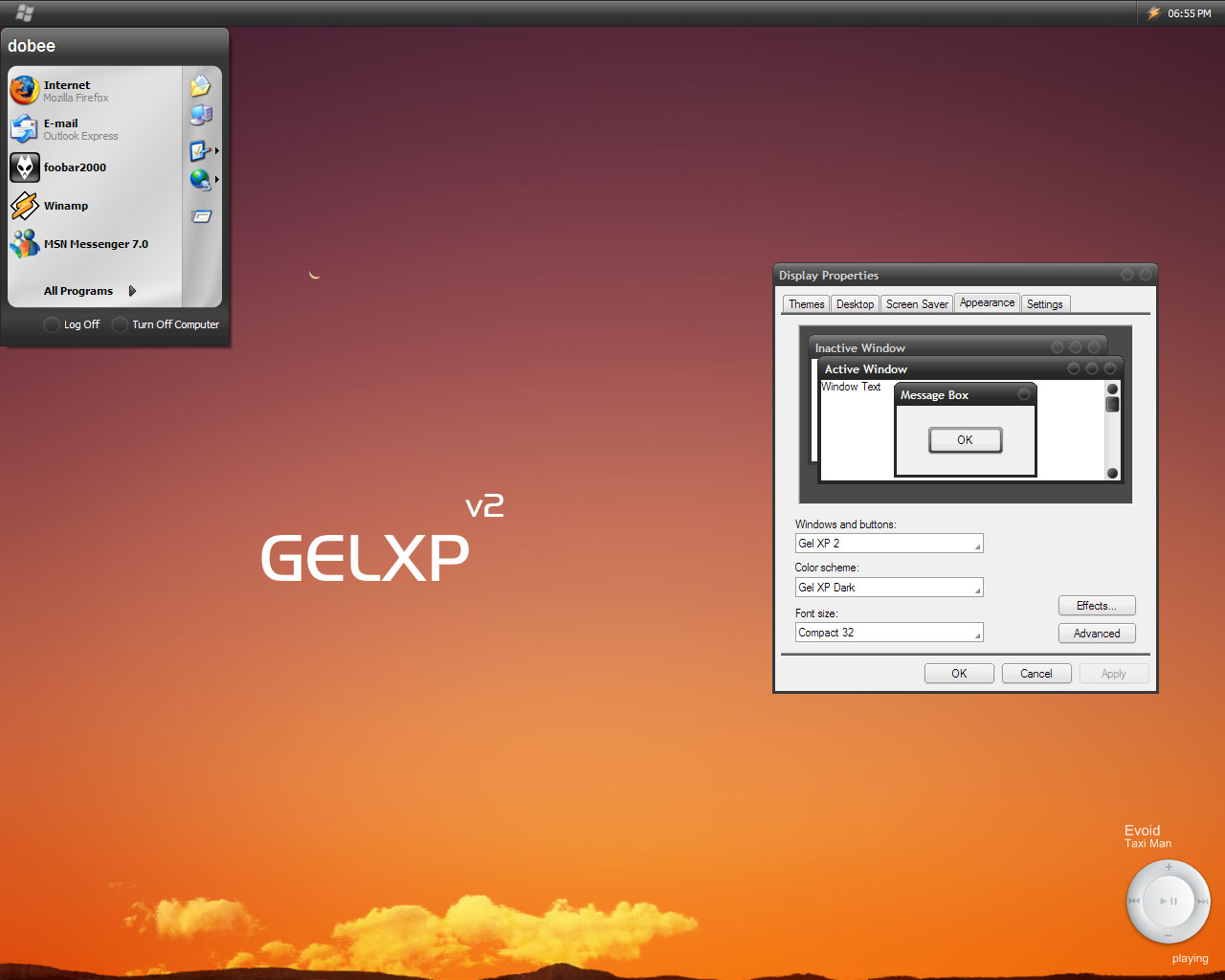
Task: Click the Inactive Window preview title bar
Action: (x=958, y=347)
